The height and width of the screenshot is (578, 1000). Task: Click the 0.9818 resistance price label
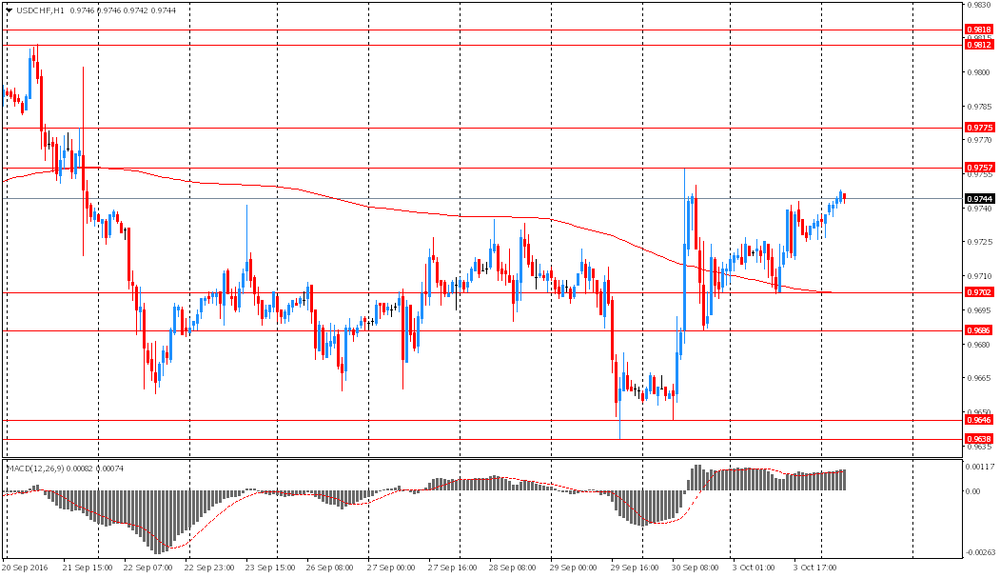point(978,30)
